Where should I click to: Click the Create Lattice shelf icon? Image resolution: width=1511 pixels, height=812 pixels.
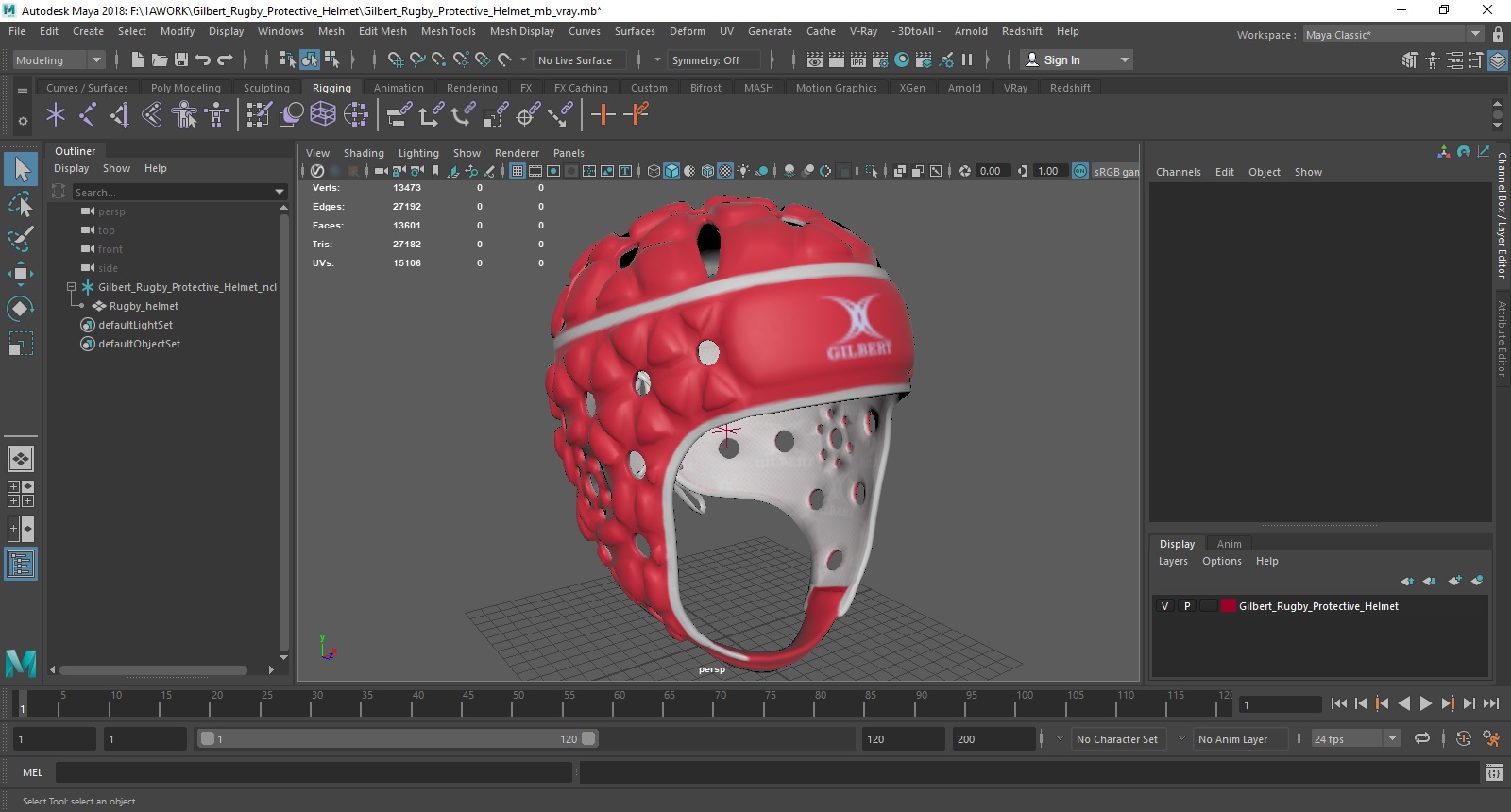point(323,115)
